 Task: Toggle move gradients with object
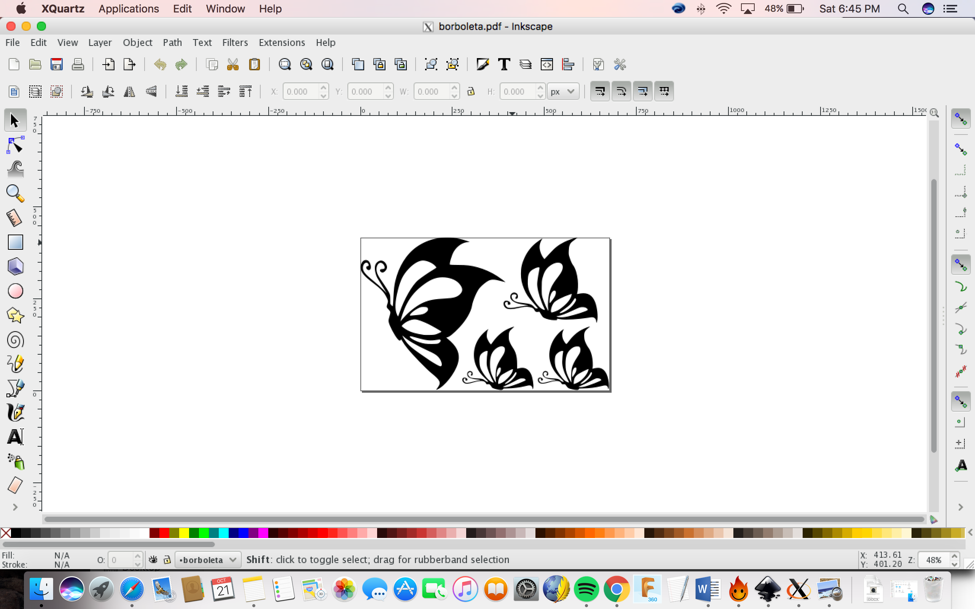642,91
